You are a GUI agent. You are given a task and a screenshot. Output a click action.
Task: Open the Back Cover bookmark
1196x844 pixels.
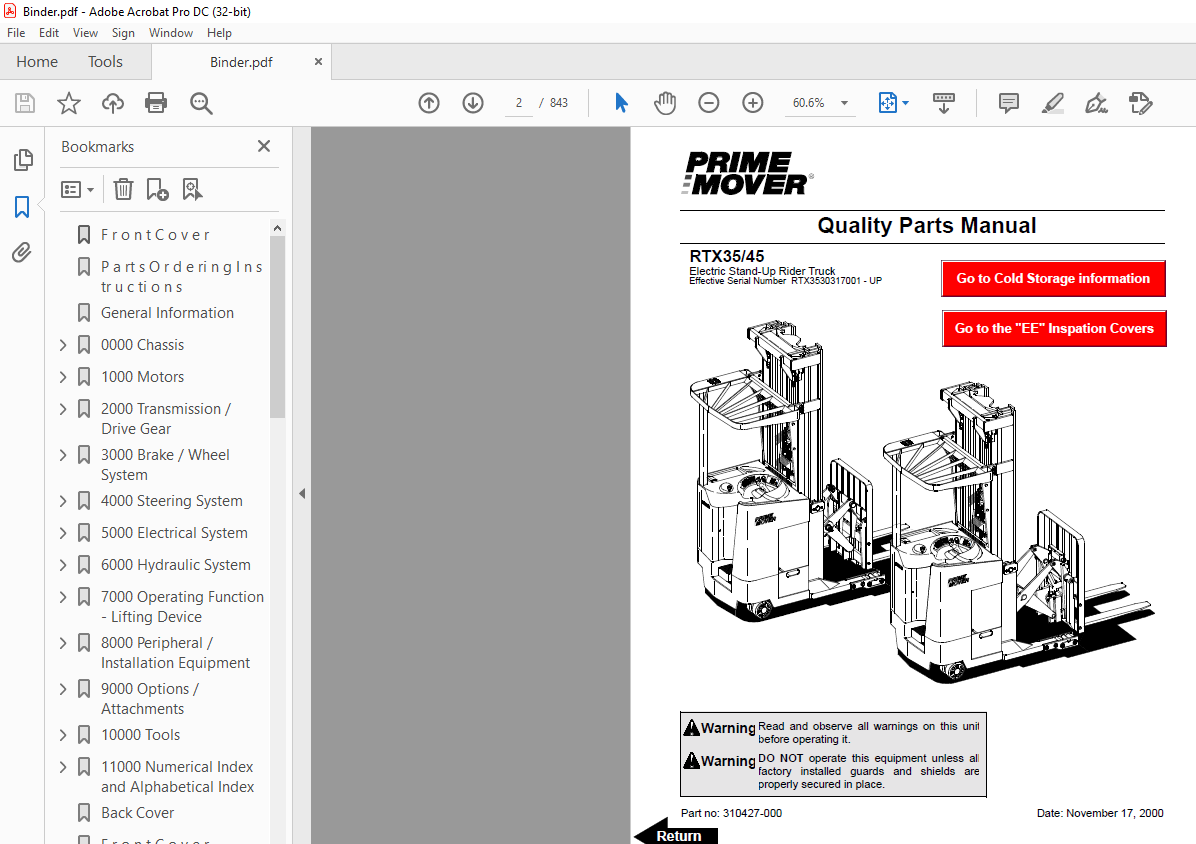click(x=137, y=813)
